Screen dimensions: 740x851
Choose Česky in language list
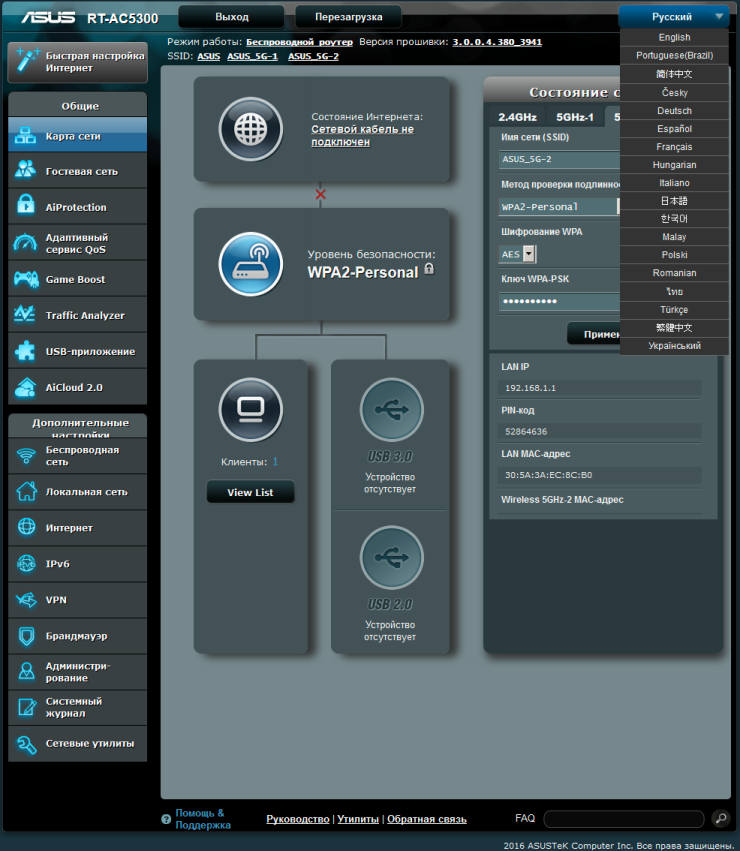tap(674, 92)
